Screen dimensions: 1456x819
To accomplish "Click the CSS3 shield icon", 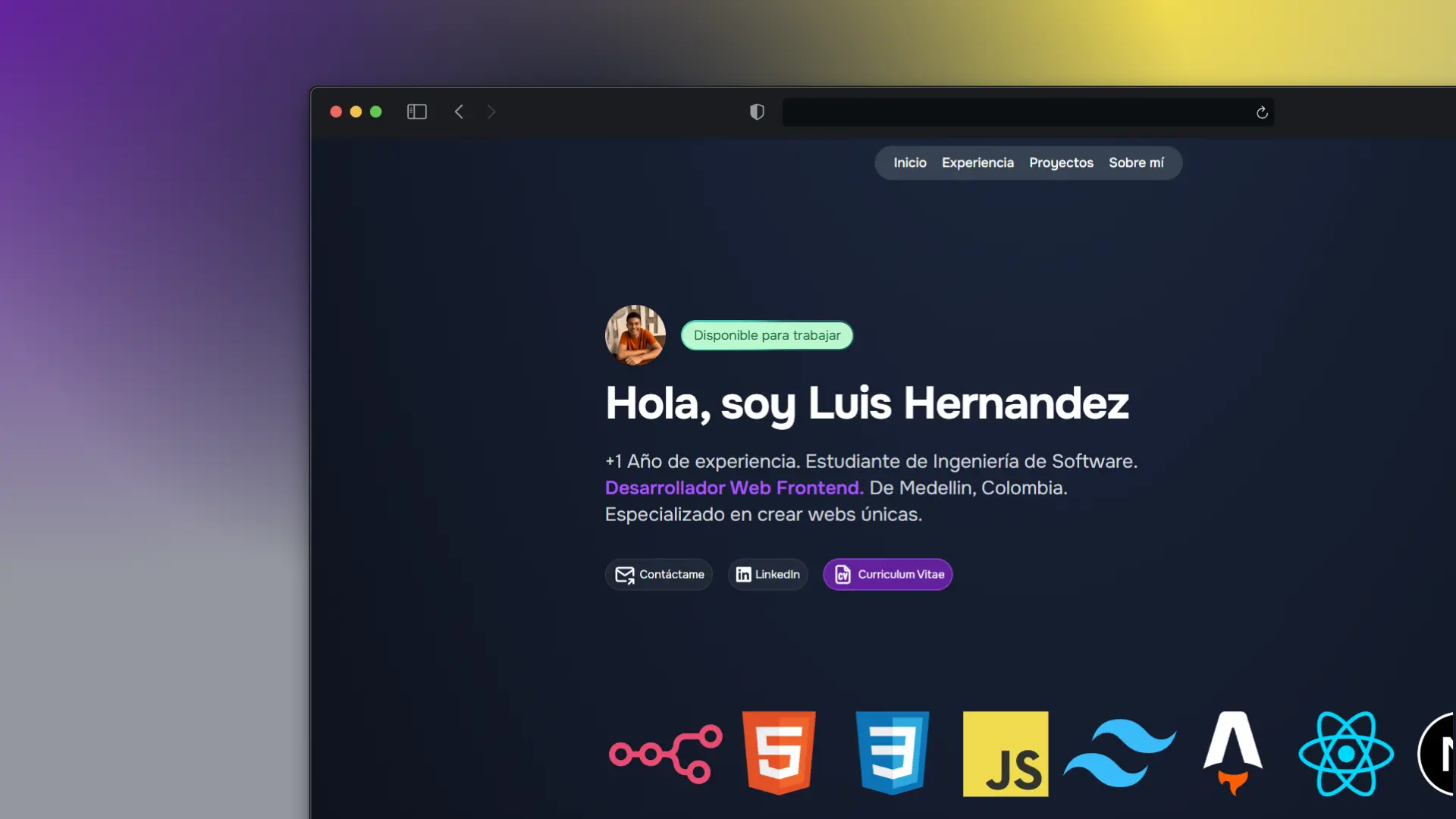I will coord(892,753).
